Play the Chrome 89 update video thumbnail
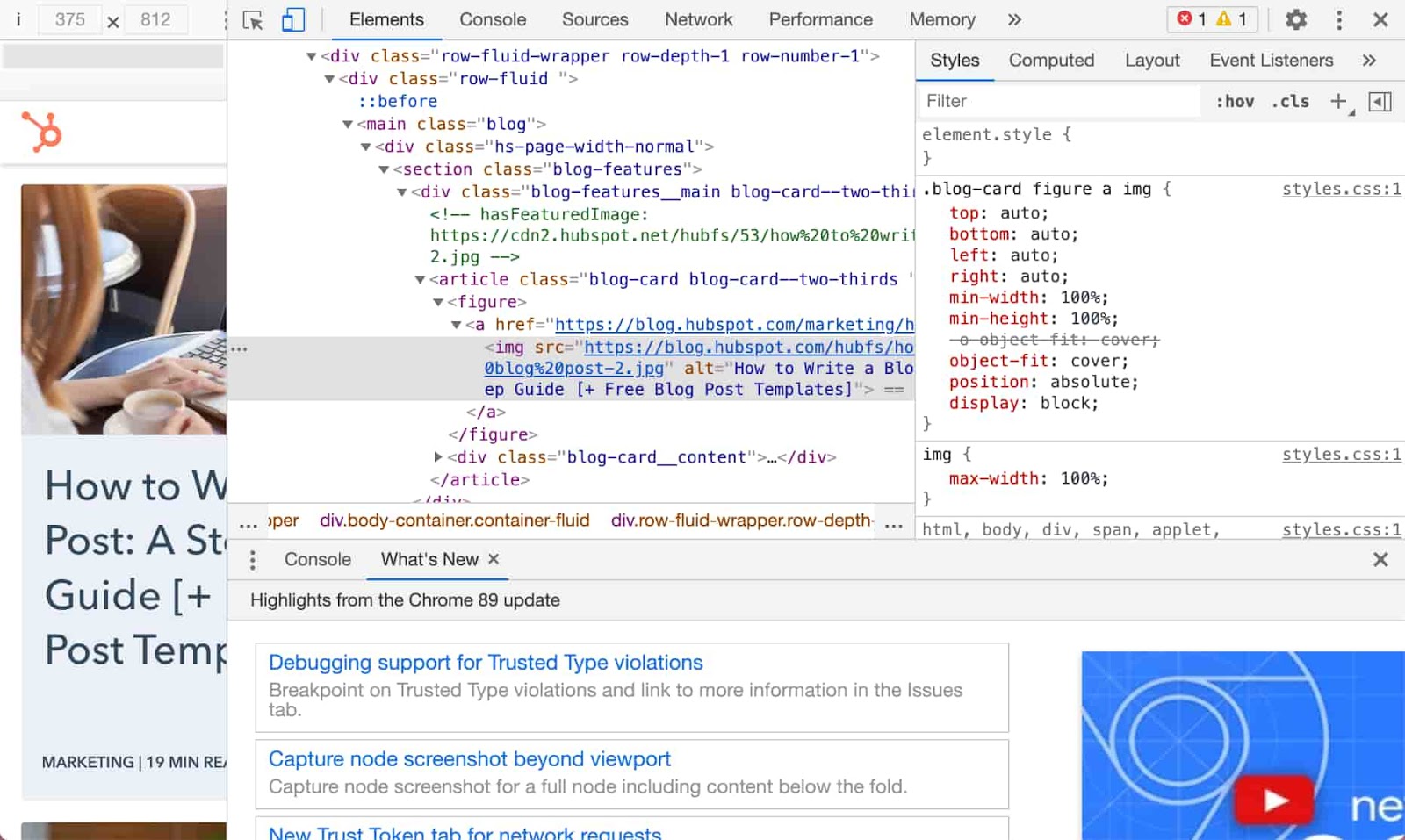This screenshot has width=1405, height=840. [1274, 800]
